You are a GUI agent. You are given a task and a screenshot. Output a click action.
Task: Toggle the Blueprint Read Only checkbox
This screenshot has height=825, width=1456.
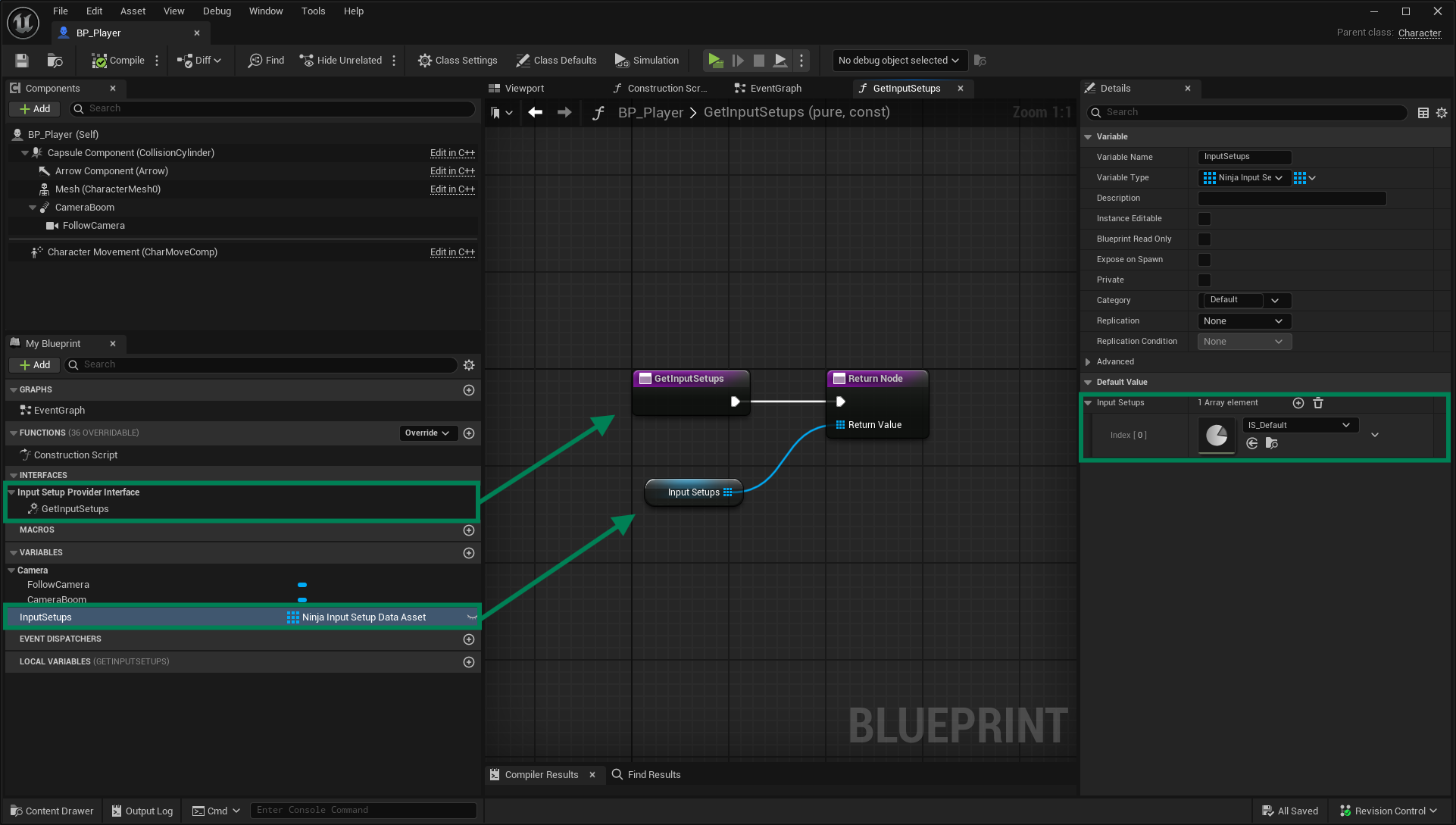pyautogui.click(x=1204, y=239)
